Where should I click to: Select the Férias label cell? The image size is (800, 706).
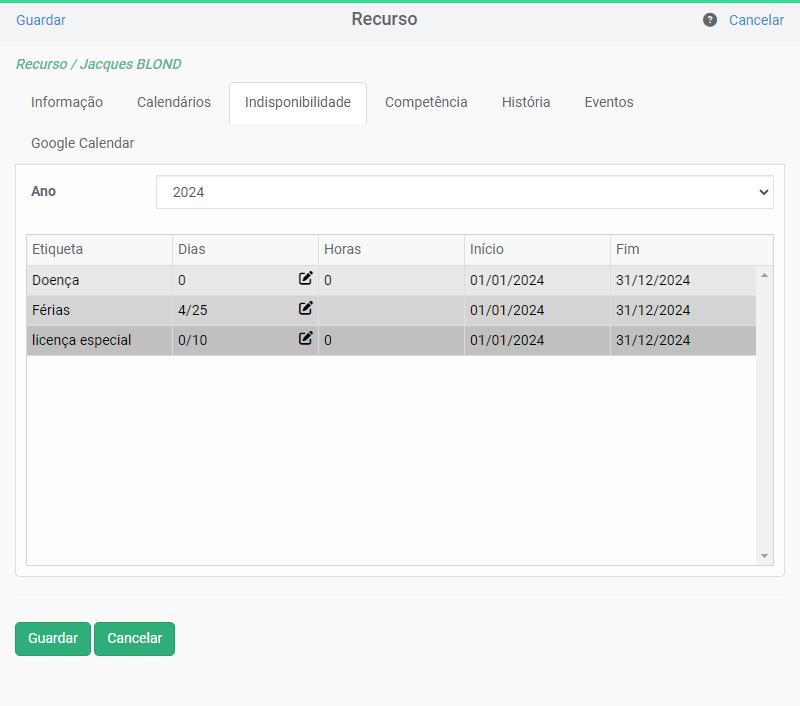(99, 310)
